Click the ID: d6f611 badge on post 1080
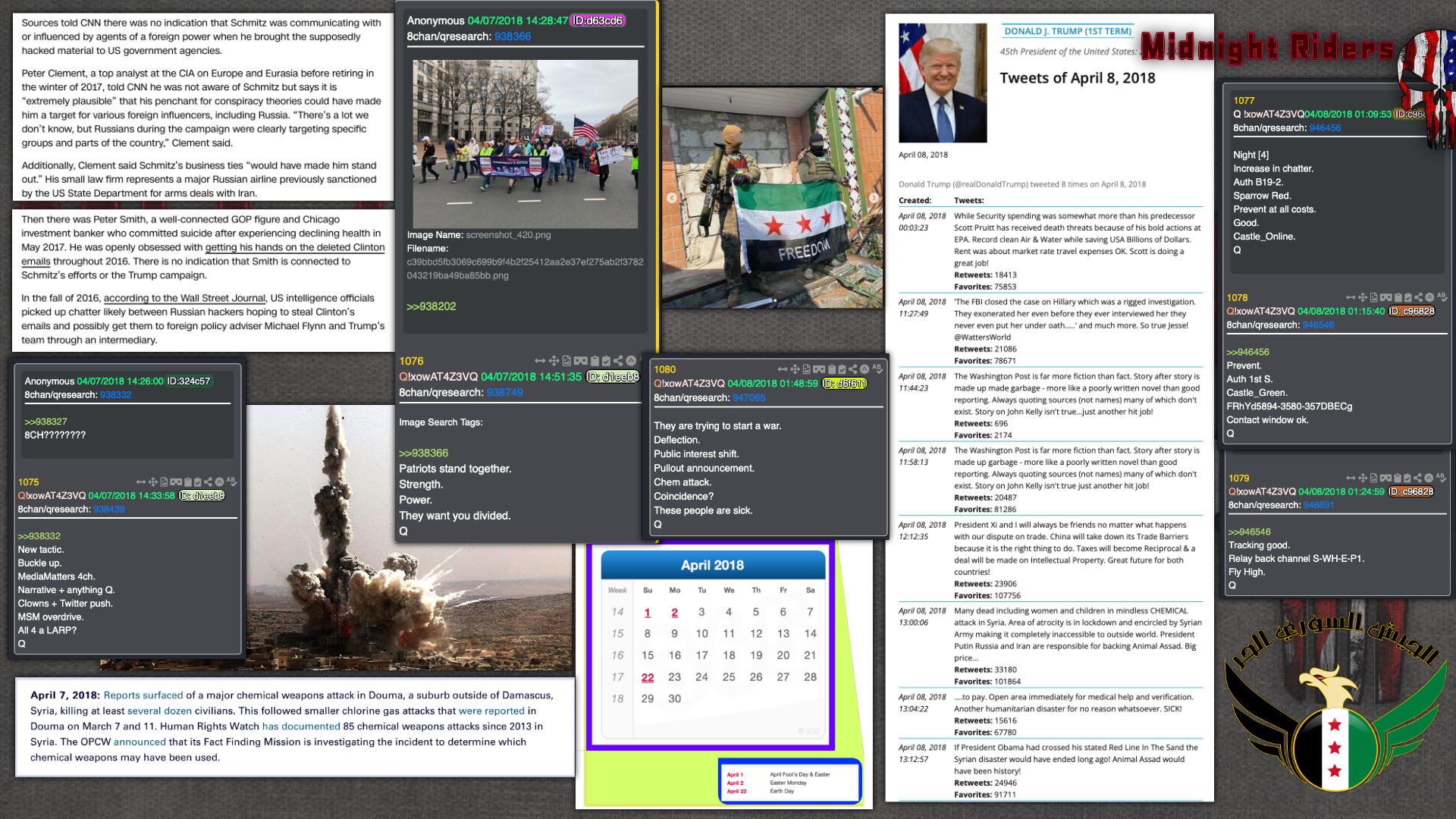Viewport: 1456px width, 819px height. (844, 384)
